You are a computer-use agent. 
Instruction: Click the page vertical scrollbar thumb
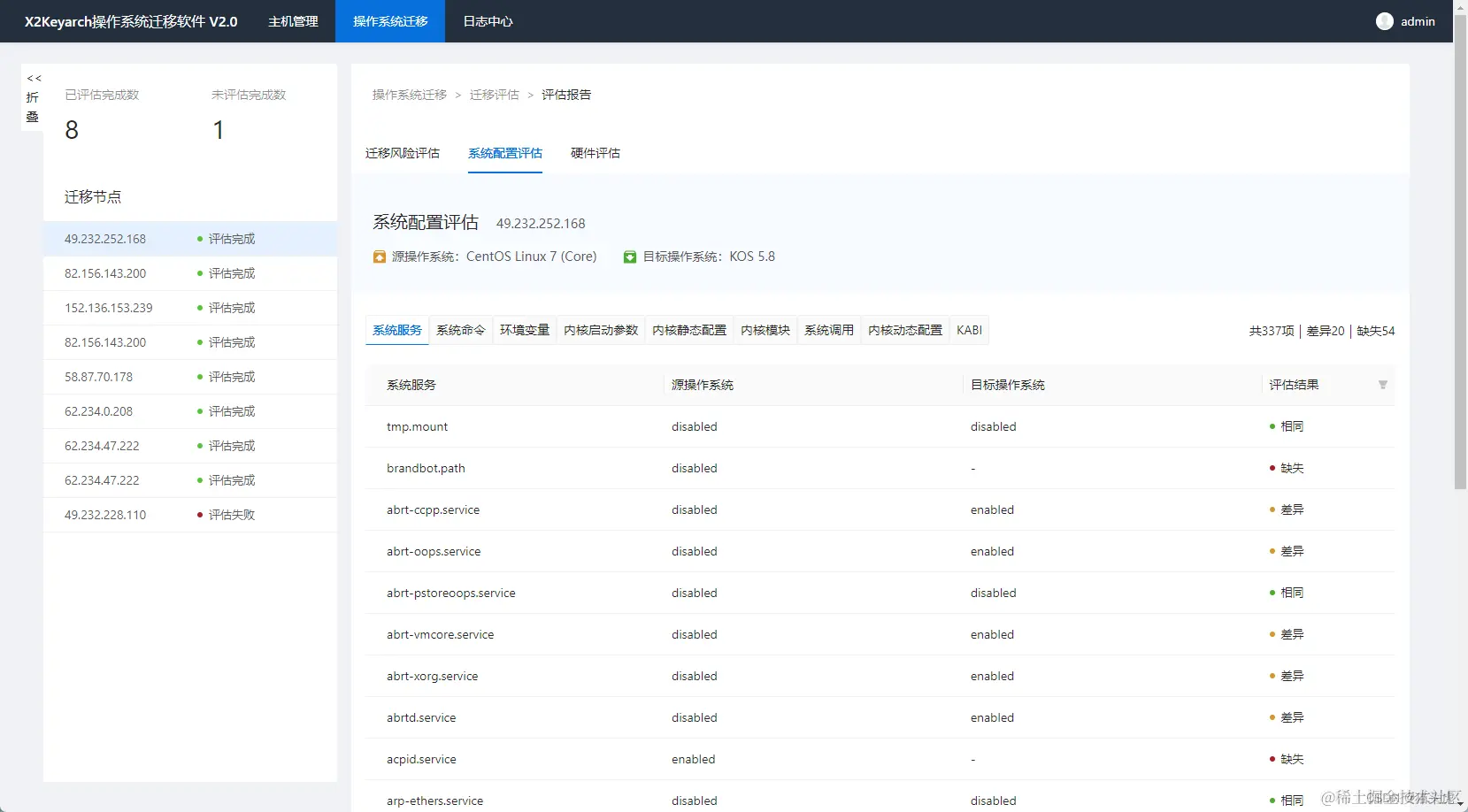click(x=1460, y=250)
